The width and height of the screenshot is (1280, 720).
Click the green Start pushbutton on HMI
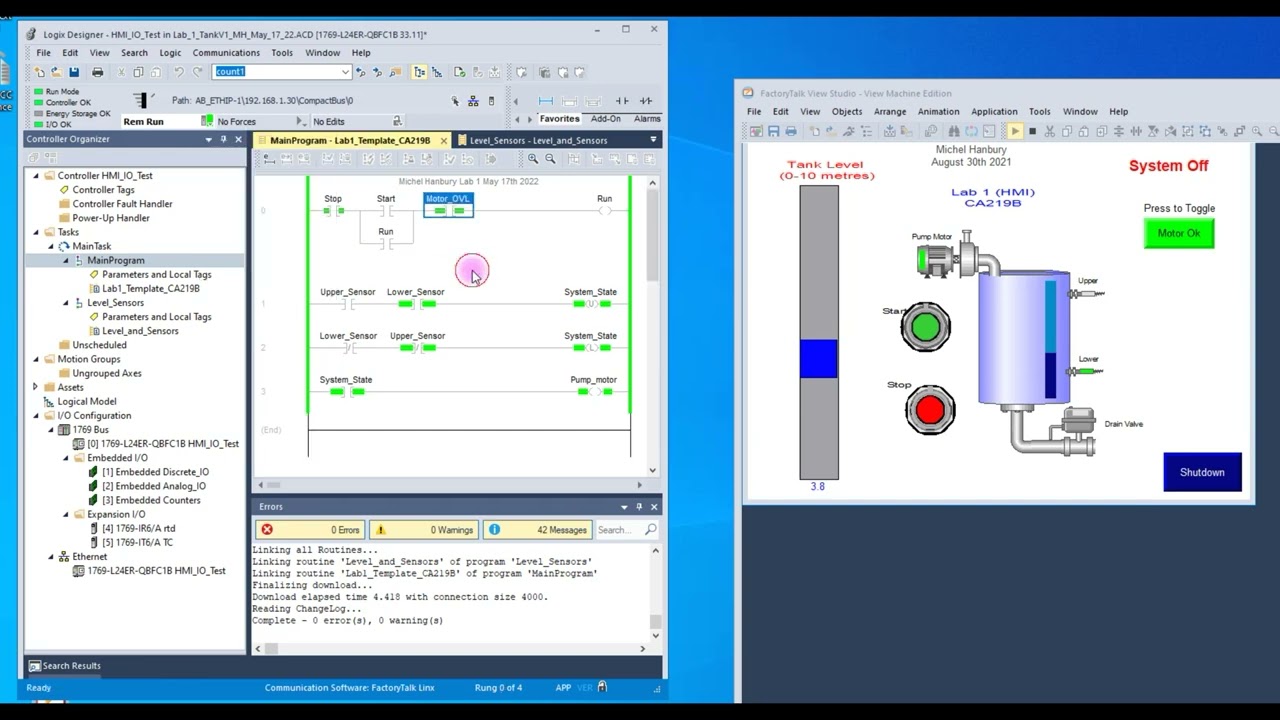tap(926, 326)
